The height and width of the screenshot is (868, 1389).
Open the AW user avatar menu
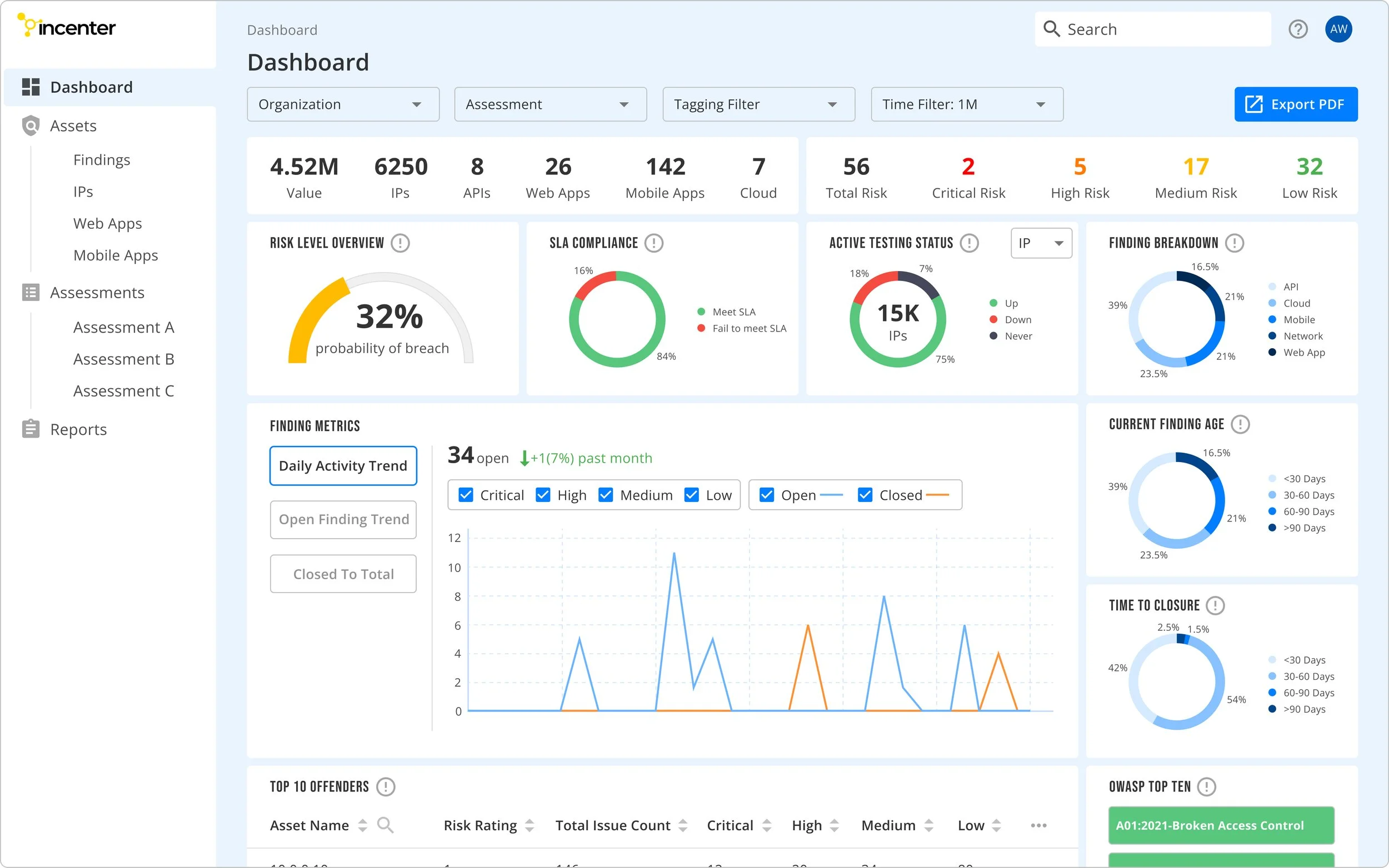click(x=1338, y=29)
